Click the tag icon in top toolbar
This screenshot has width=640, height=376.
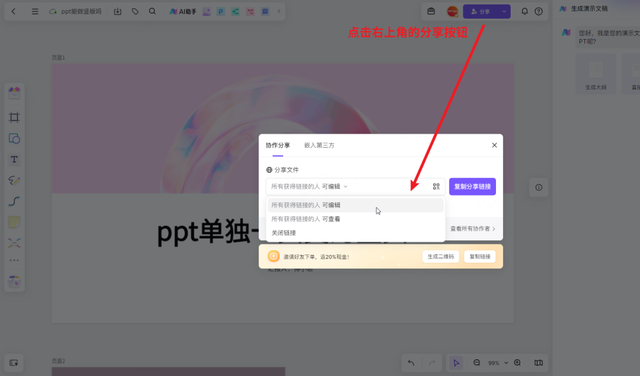pyautogui.click(x=135, y=11)
